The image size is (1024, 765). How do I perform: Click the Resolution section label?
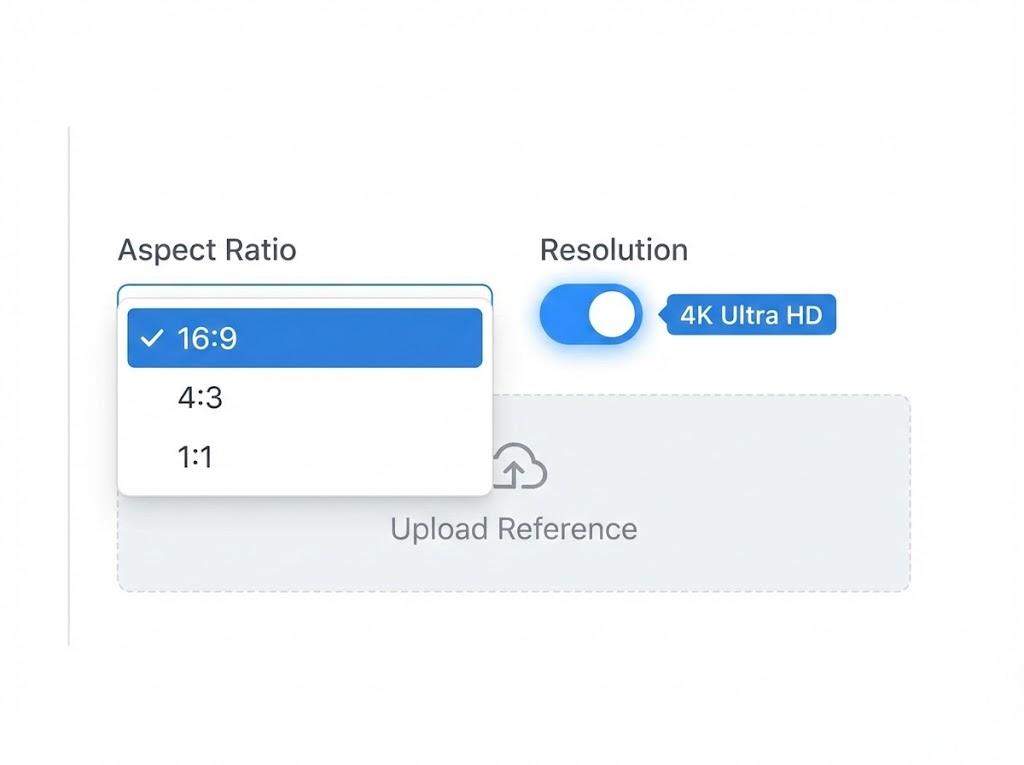[613, 250]
